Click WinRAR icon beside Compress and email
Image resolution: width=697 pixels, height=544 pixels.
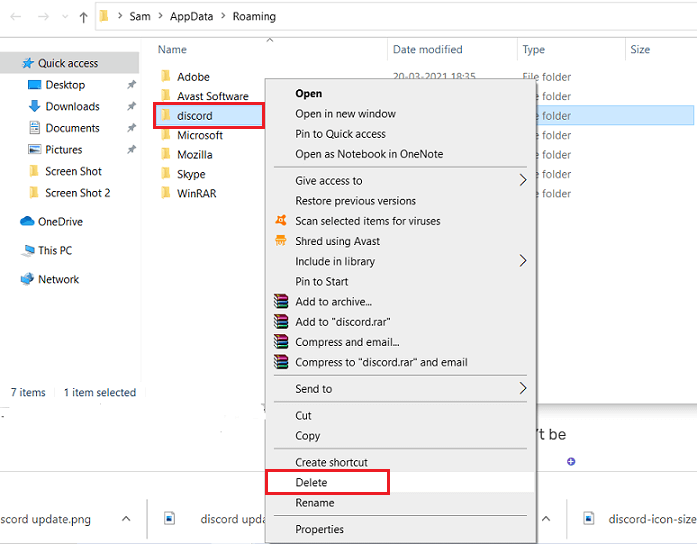(x=281, y=341)
